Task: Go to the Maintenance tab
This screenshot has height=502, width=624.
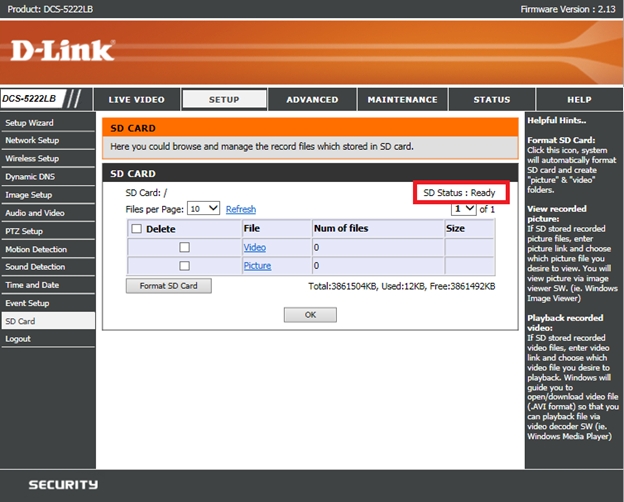Action: 402,100
